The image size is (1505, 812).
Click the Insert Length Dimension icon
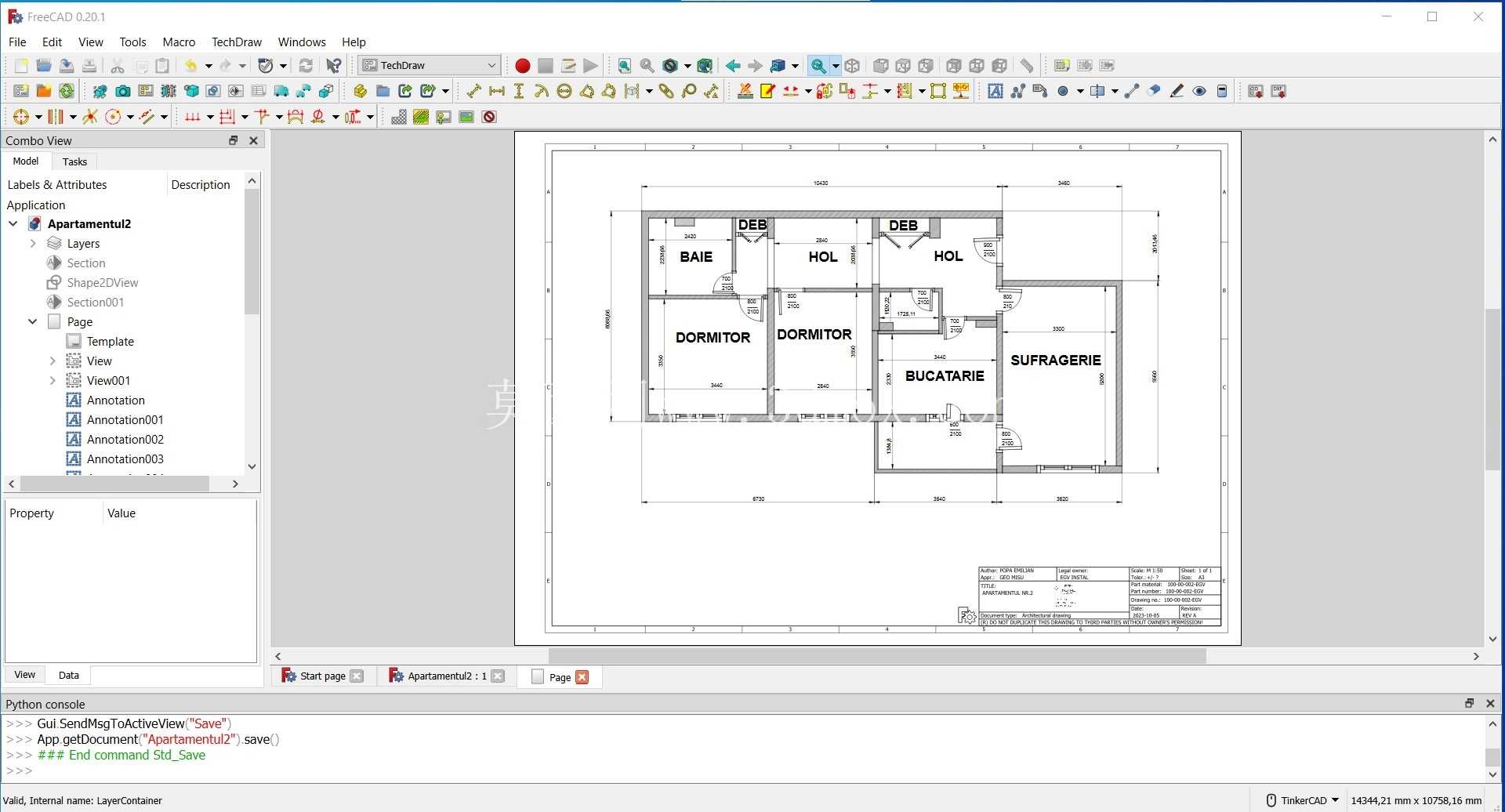pos(473,92)
